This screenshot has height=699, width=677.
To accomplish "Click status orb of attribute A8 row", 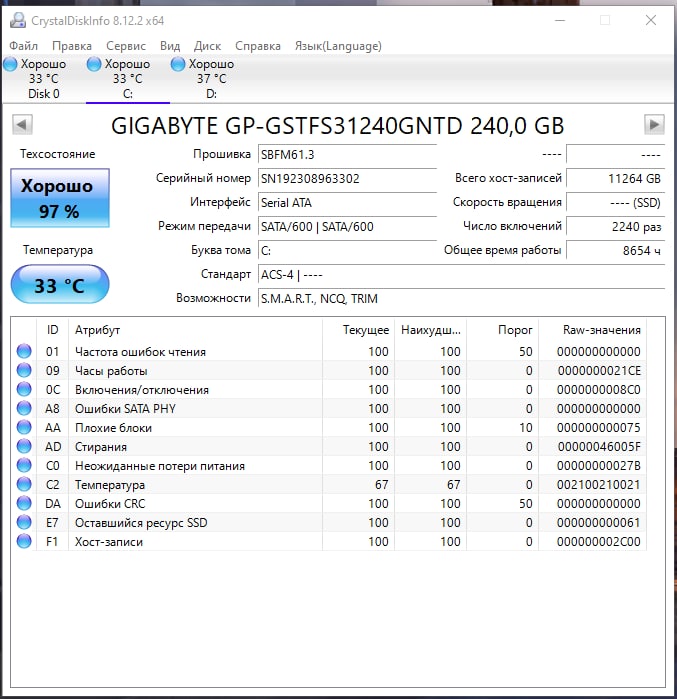I will 24,408.
